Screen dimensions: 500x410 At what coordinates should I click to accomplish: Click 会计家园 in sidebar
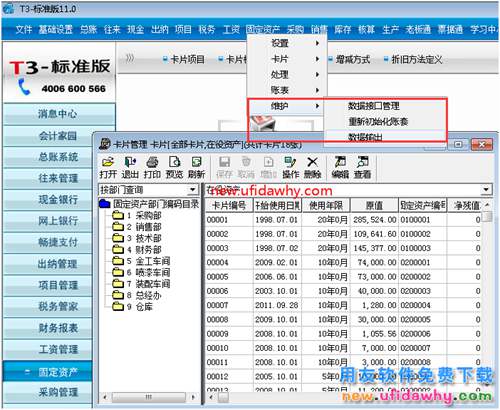(59, 136)
